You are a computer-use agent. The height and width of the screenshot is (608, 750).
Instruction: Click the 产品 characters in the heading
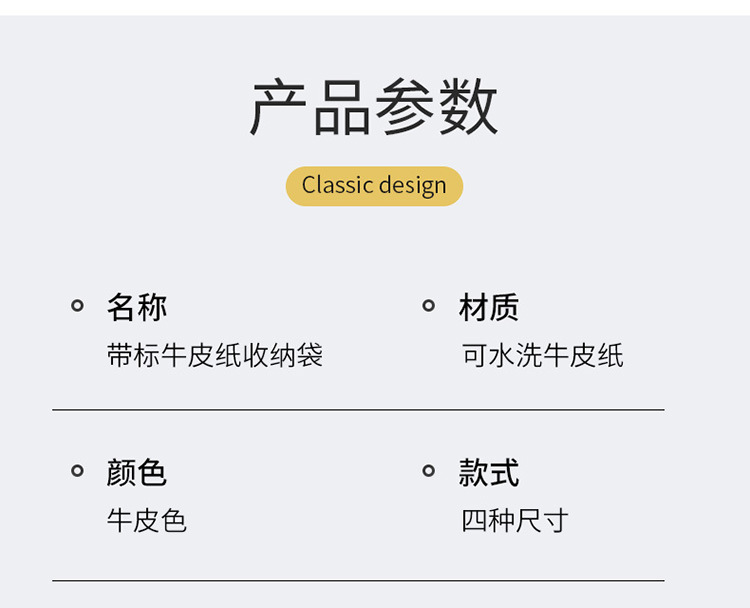point(310,108)
